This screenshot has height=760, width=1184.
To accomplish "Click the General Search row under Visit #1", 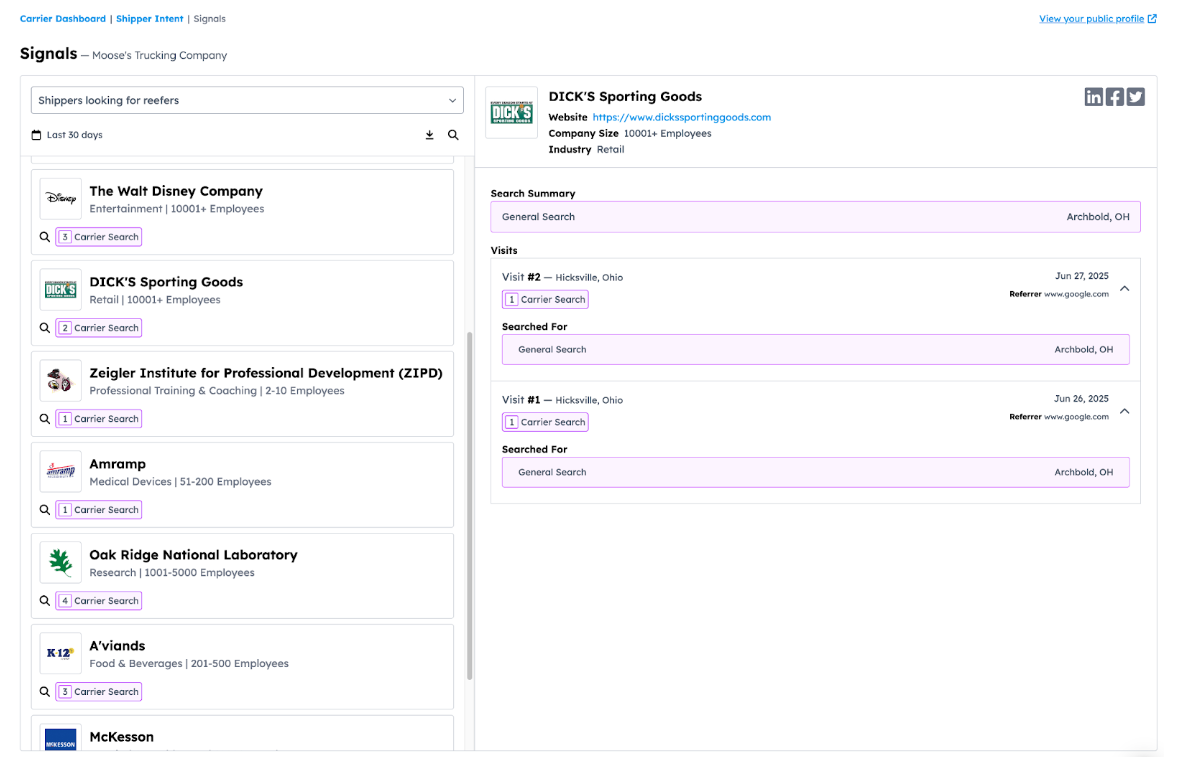I will [x=816, y=473].
